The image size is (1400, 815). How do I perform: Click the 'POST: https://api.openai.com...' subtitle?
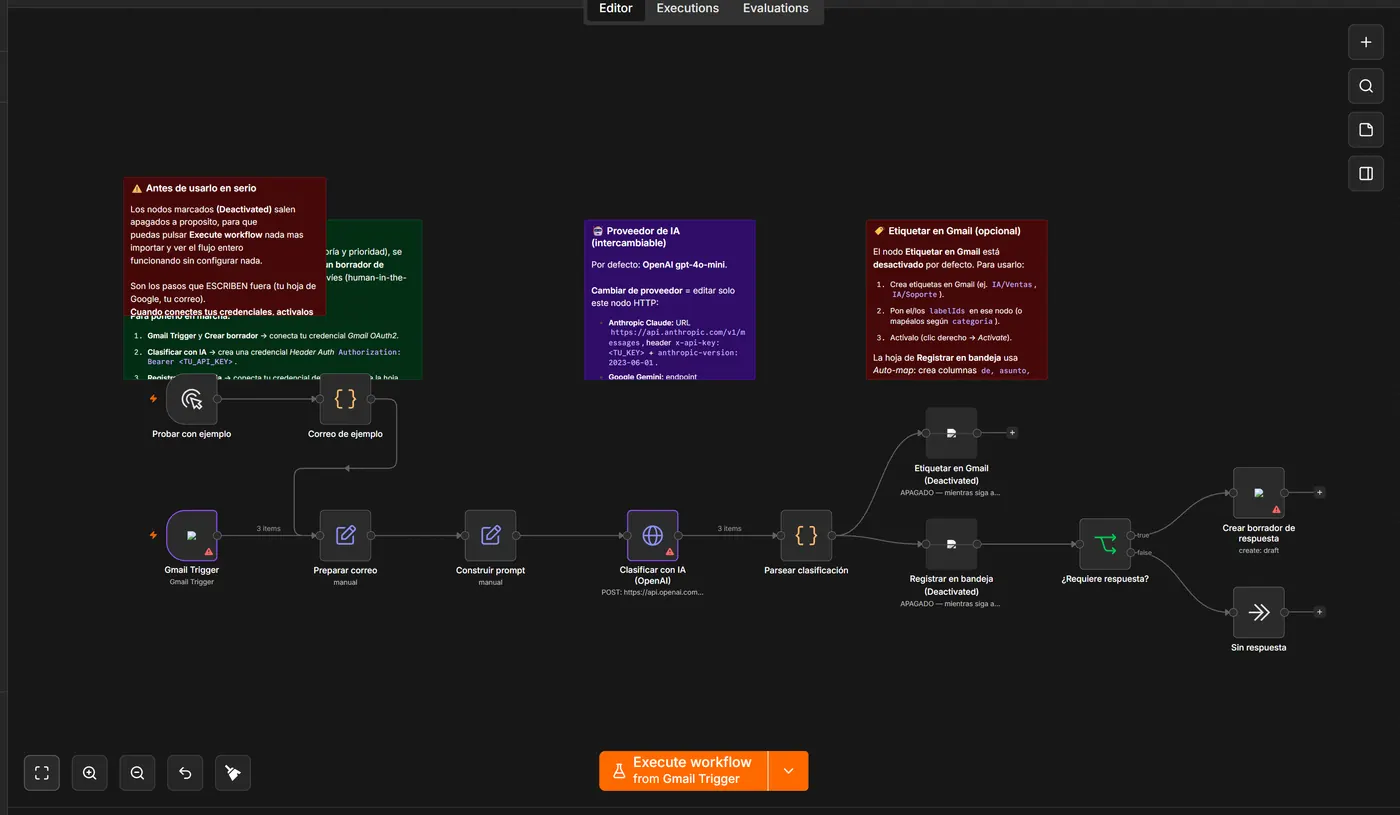(653, 592)
